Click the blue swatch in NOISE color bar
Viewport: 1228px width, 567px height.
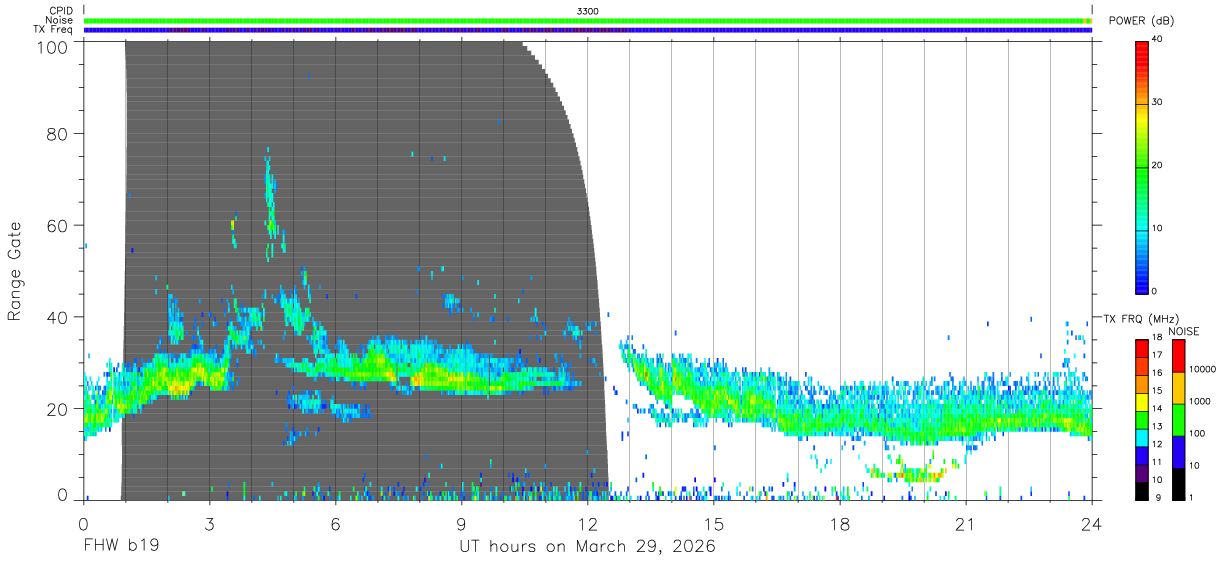1179,451
